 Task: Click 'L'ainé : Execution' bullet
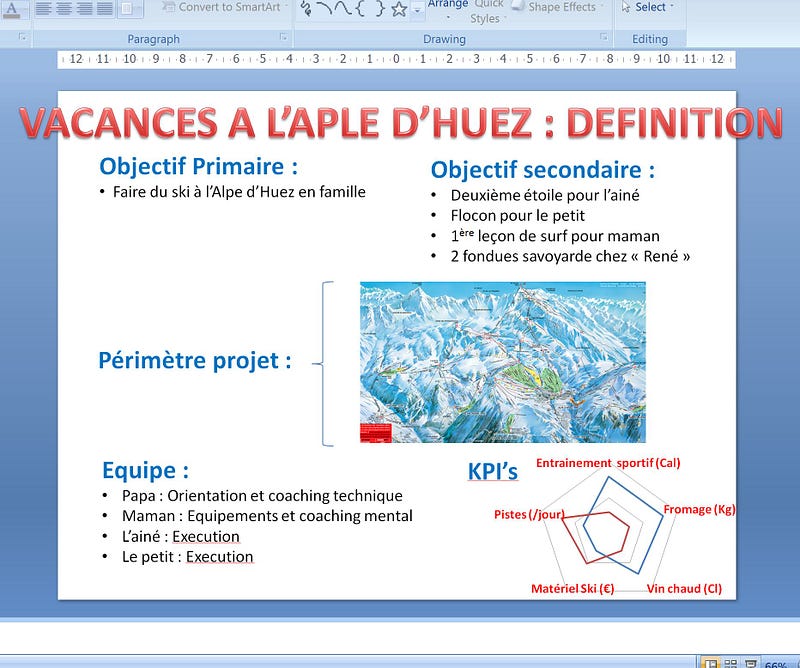click(x=181, y=536)
